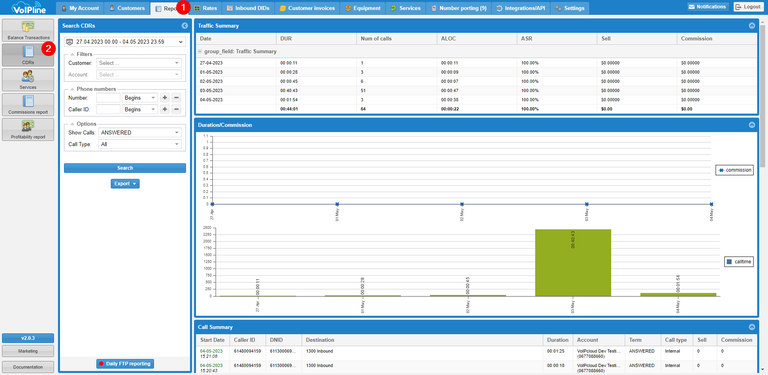Open the Profitability report icon
This screenshot has height=375, width=768.
(28, 129)
